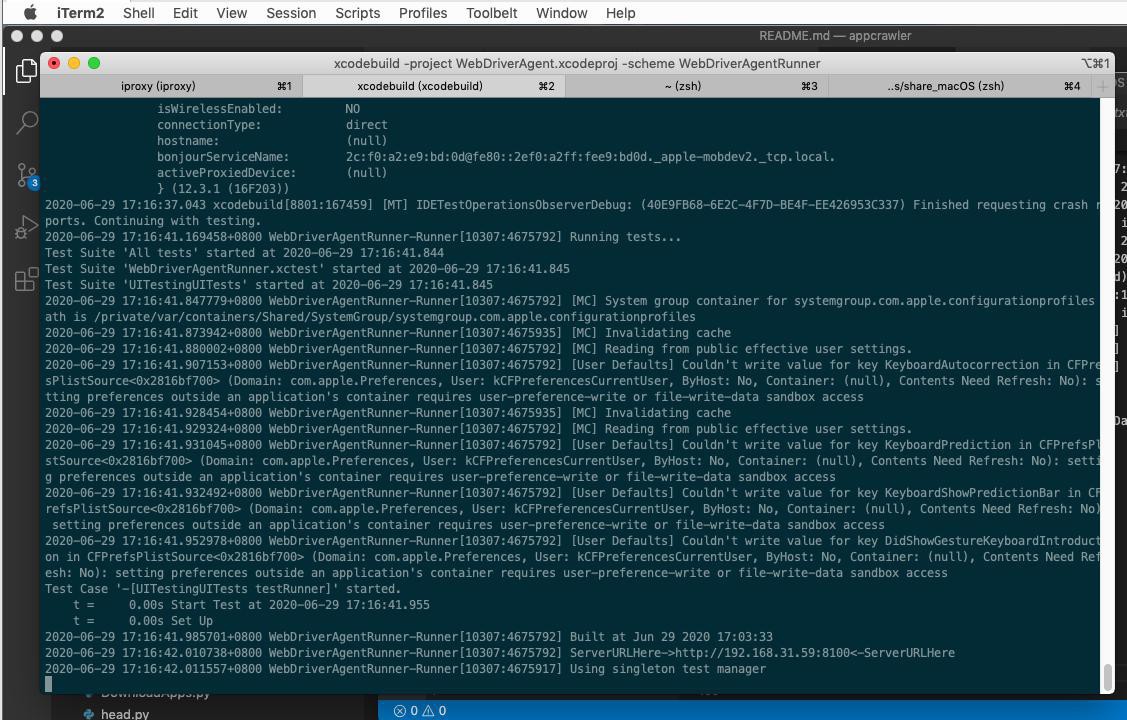This screenshot has width=1127, height=720.
Task: Open VS Code Extensions icon
Action: [x=26, y=279]
